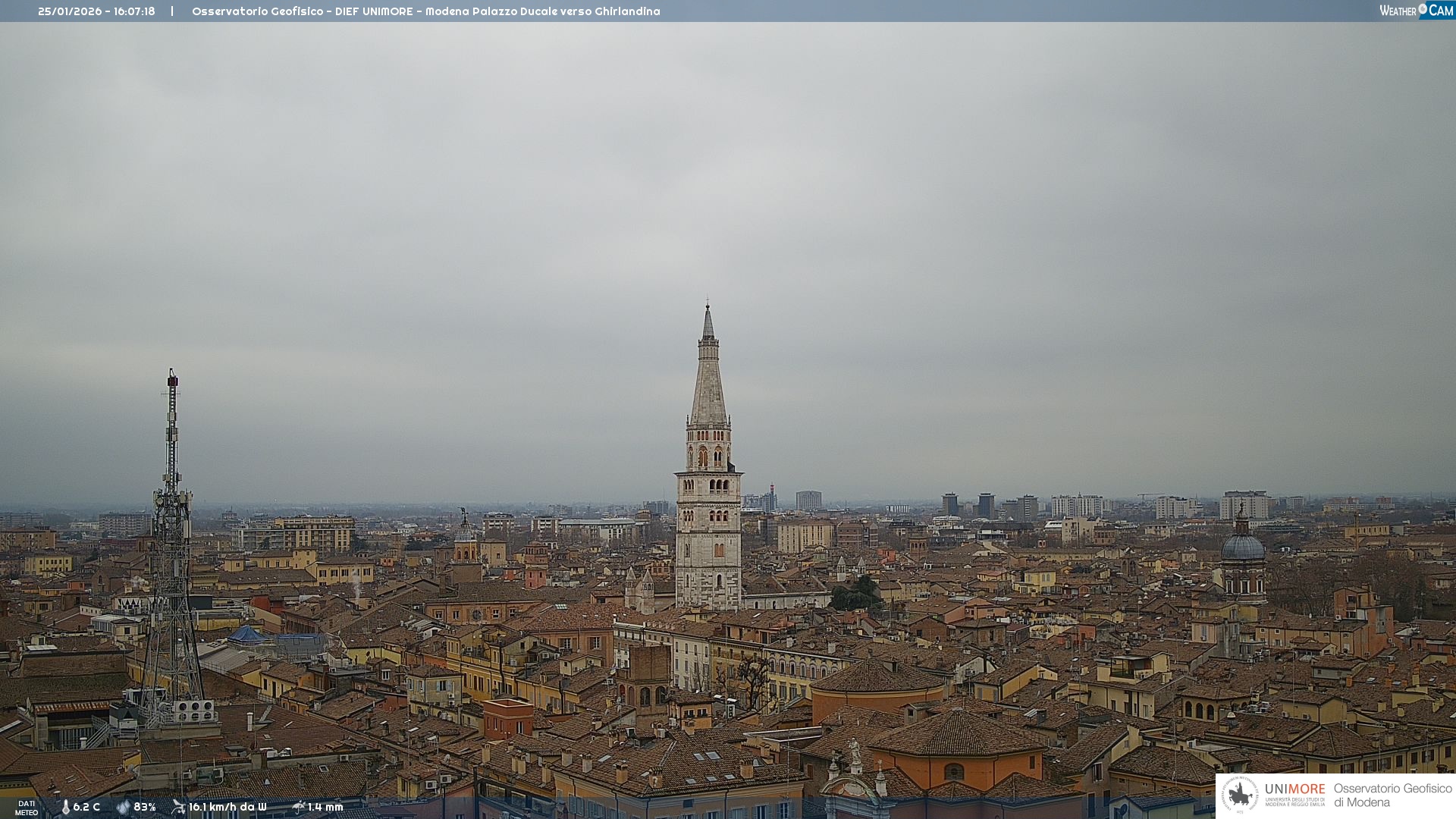
Task: Click the date and time stamp
Action: [x=96, y=11]
